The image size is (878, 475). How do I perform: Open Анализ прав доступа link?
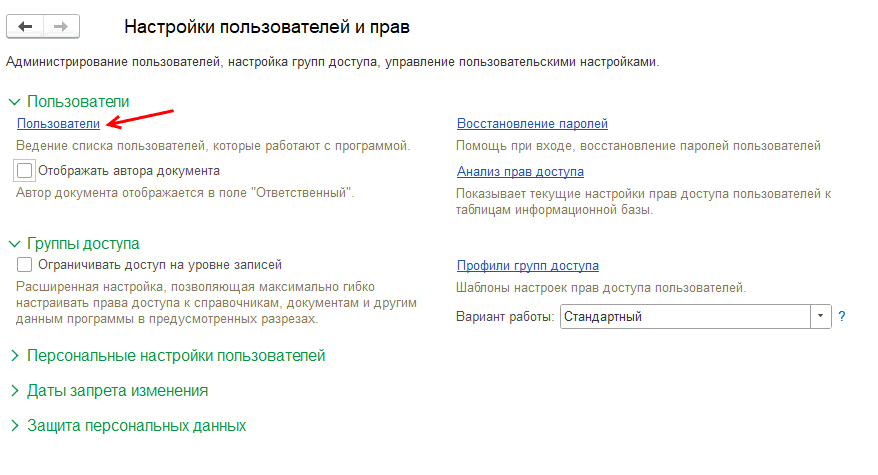pos(520,171)
